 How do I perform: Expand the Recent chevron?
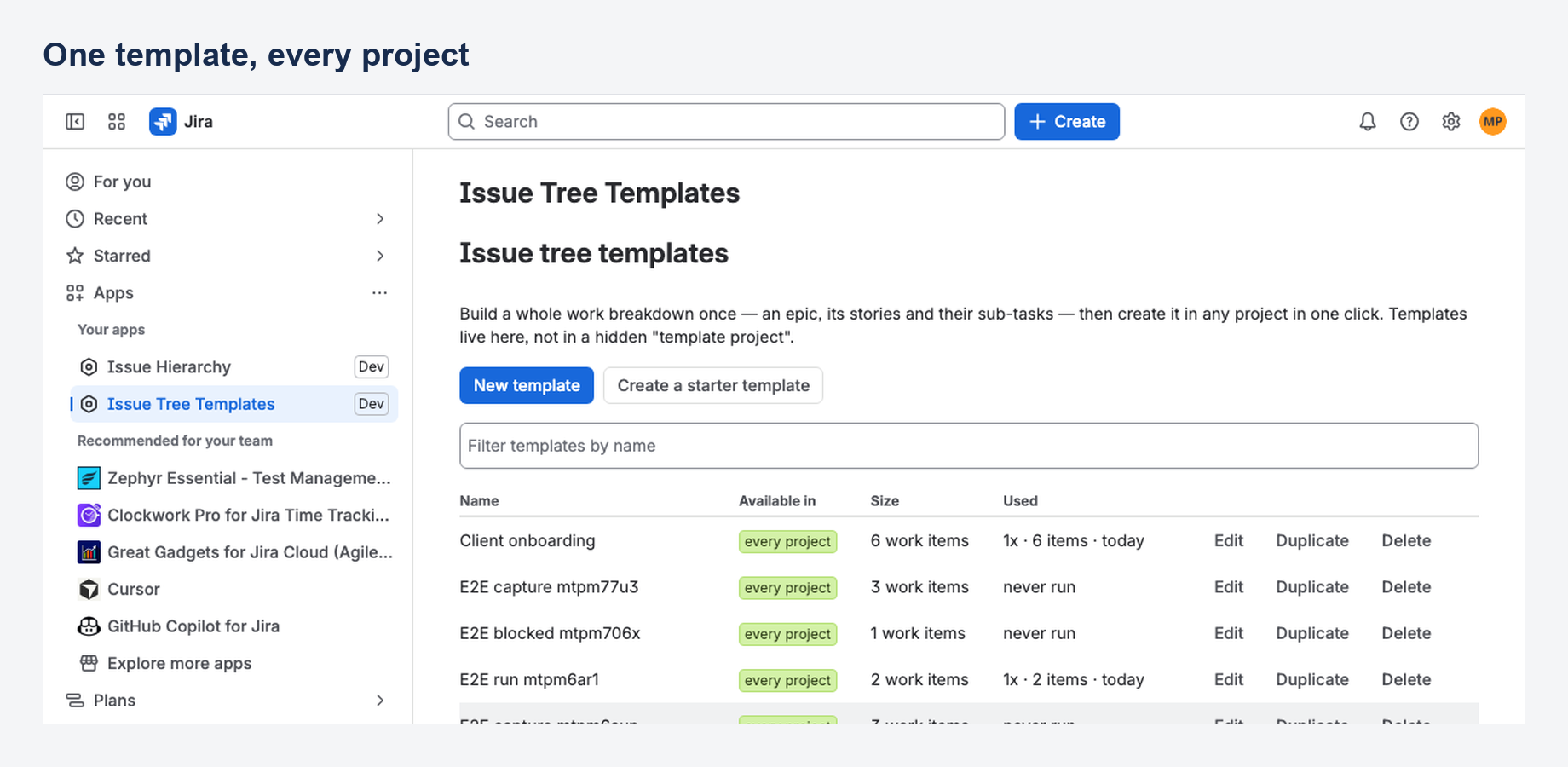(x=380, y=219)
